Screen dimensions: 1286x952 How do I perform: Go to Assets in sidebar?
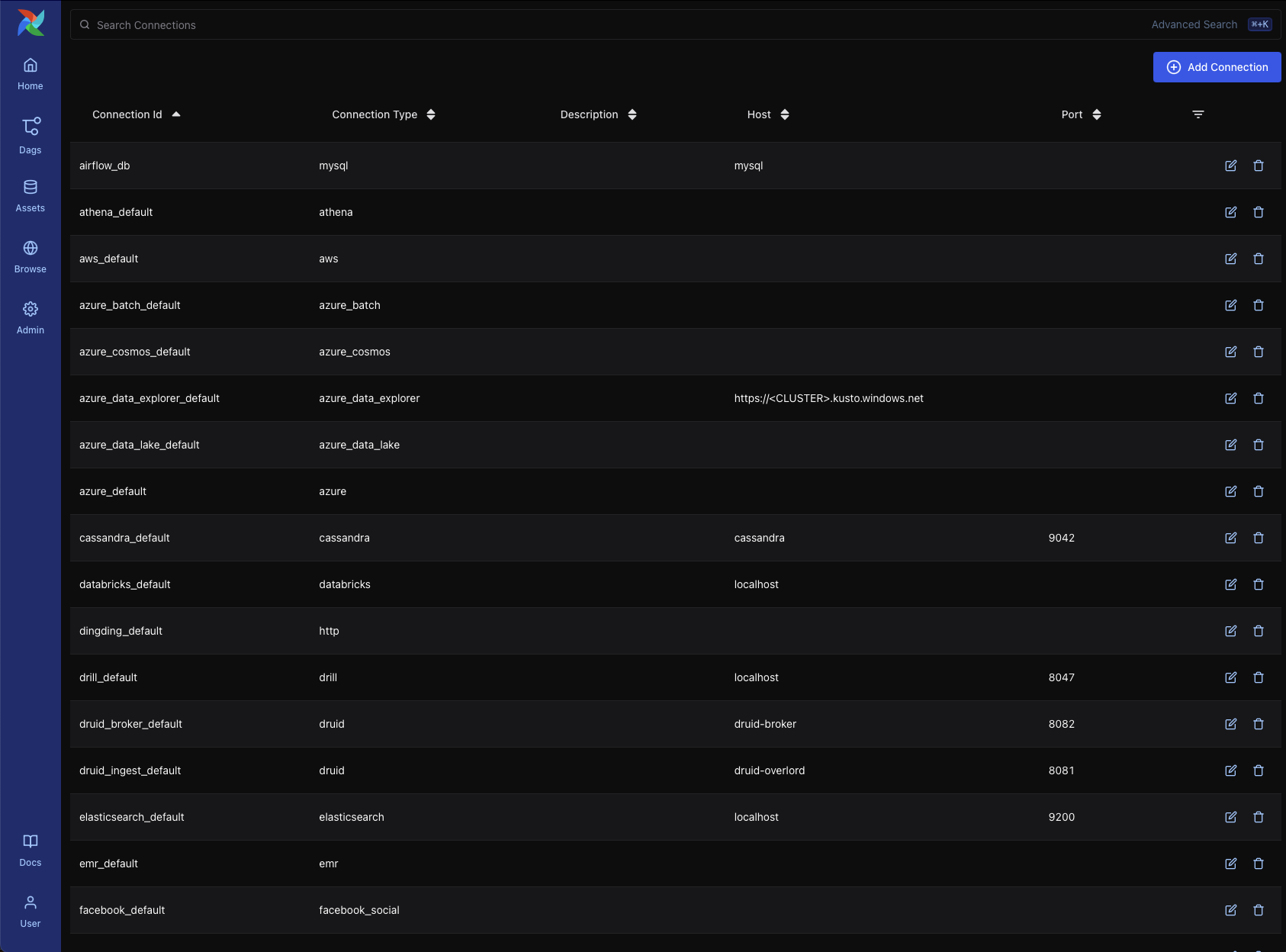pos(31,195)
